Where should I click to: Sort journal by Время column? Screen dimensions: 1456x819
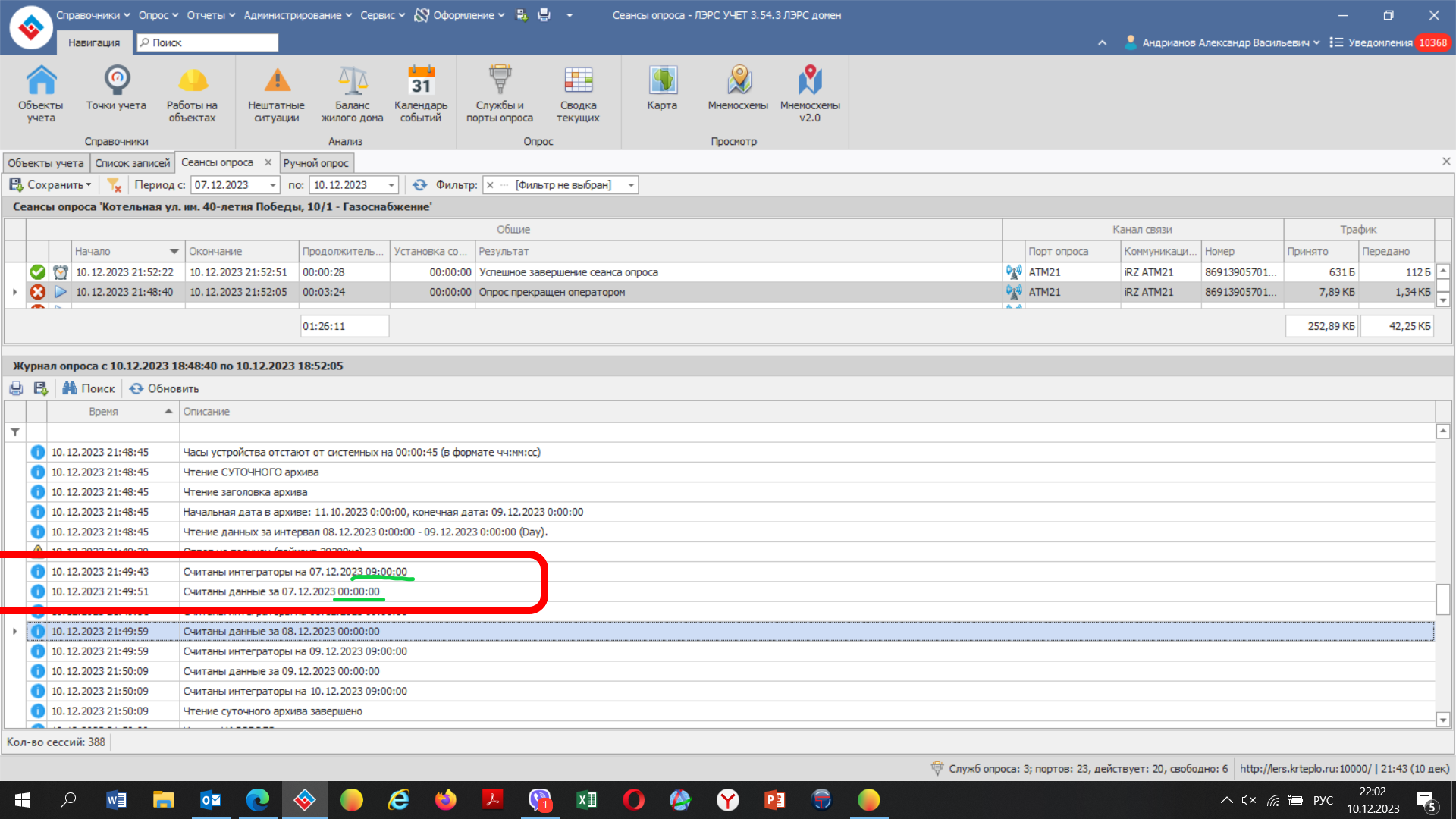(x=113, y=412)
